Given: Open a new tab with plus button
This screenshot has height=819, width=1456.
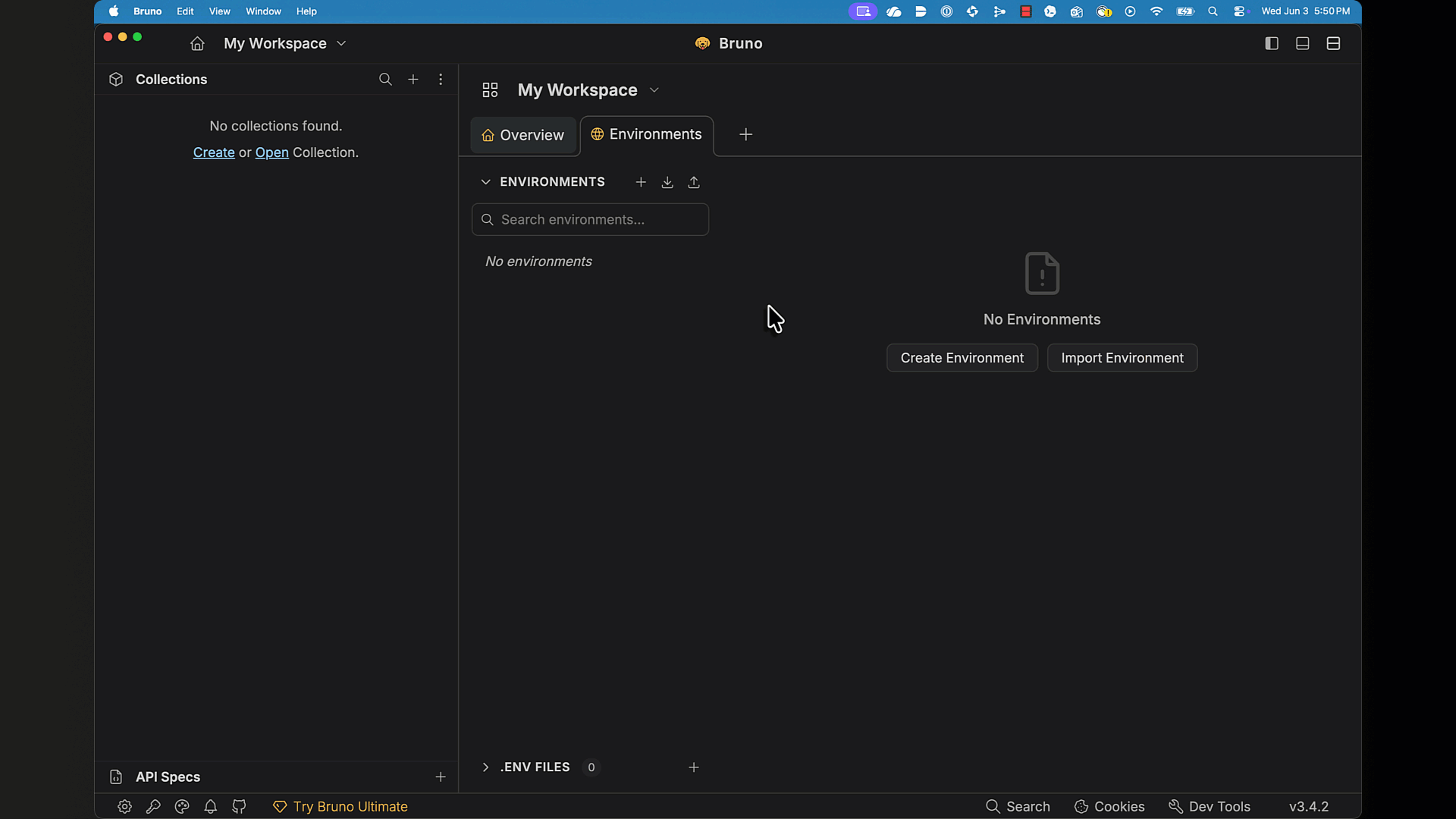Looking at the screenshot, I should (x=746, y=135).
